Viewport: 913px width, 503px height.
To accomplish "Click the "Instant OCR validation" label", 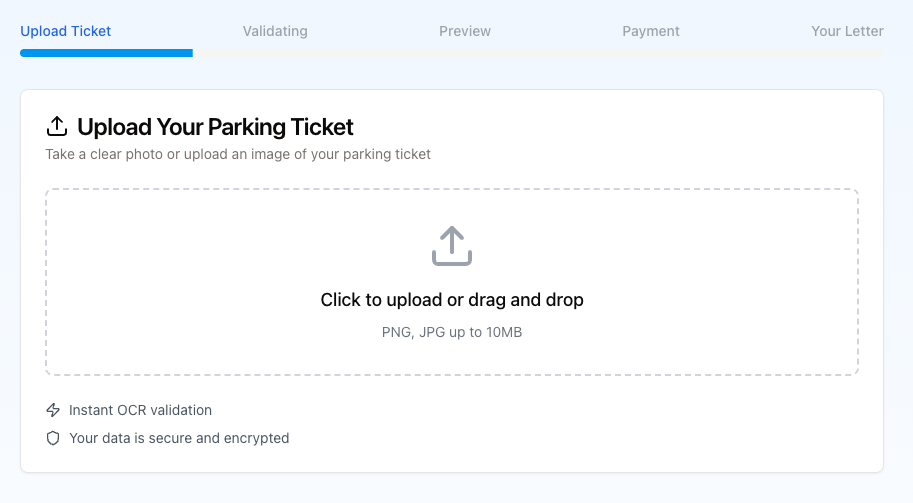I will [x=140, y=410].
